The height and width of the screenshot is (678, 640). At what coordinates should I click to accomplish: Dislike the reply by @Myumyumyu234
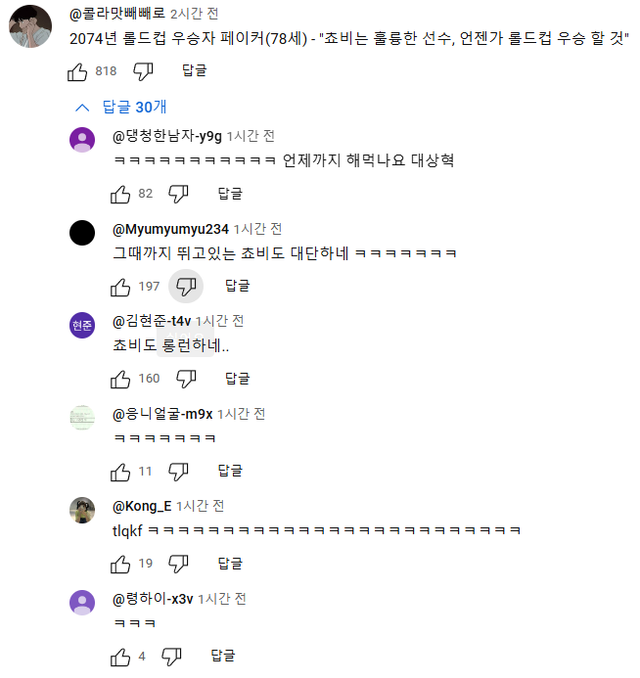(186, 287)
